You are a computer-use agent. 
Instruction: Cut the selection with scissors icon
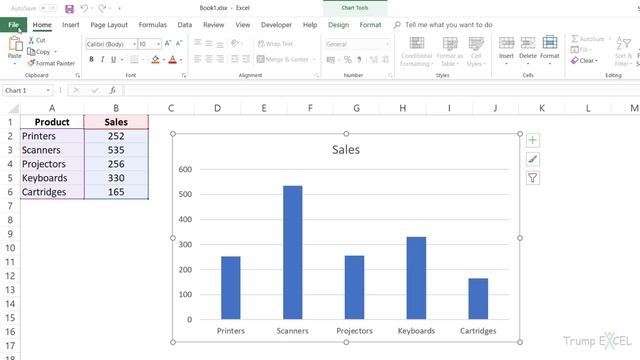pos(31,40)
